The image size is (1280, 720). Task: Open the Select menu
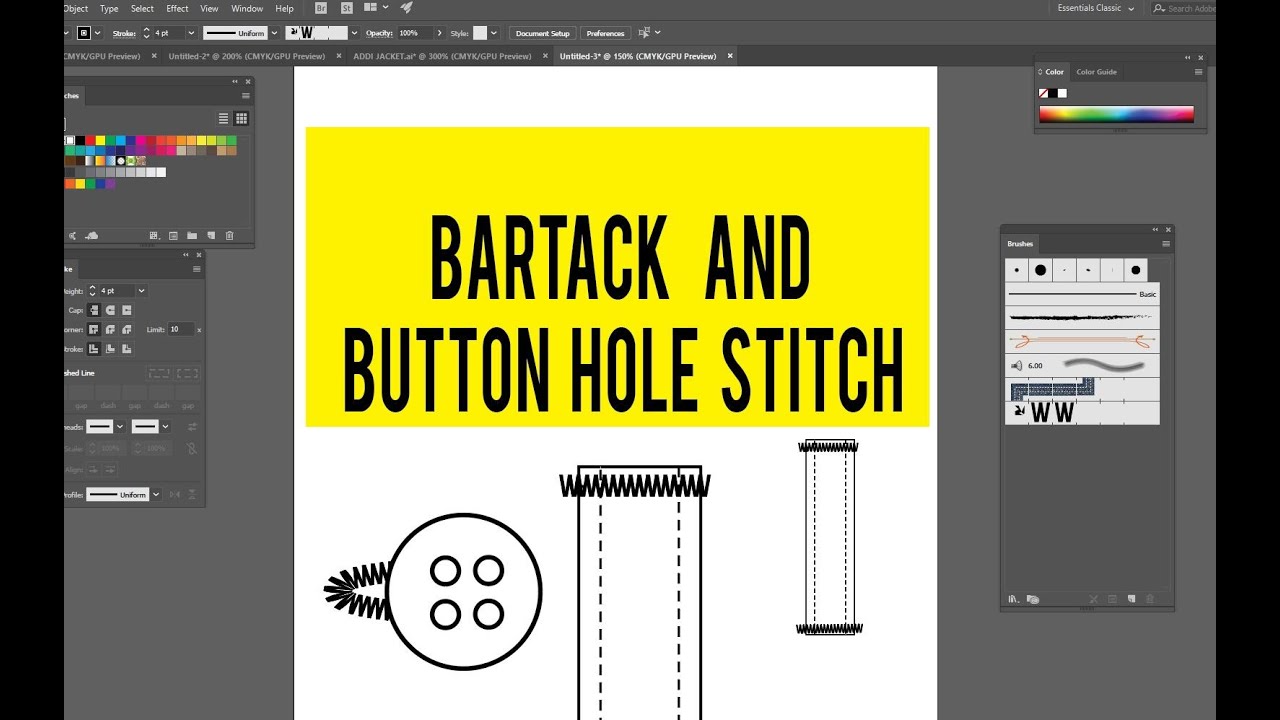click(x=142, y=8)
